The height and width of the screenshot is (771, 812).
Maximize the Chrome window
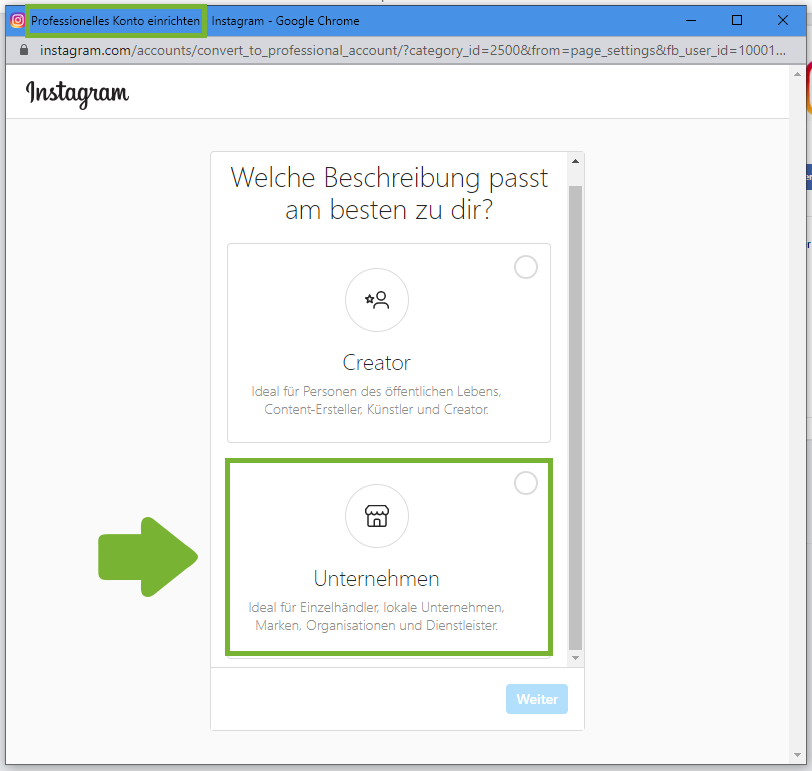pos(737,20)
